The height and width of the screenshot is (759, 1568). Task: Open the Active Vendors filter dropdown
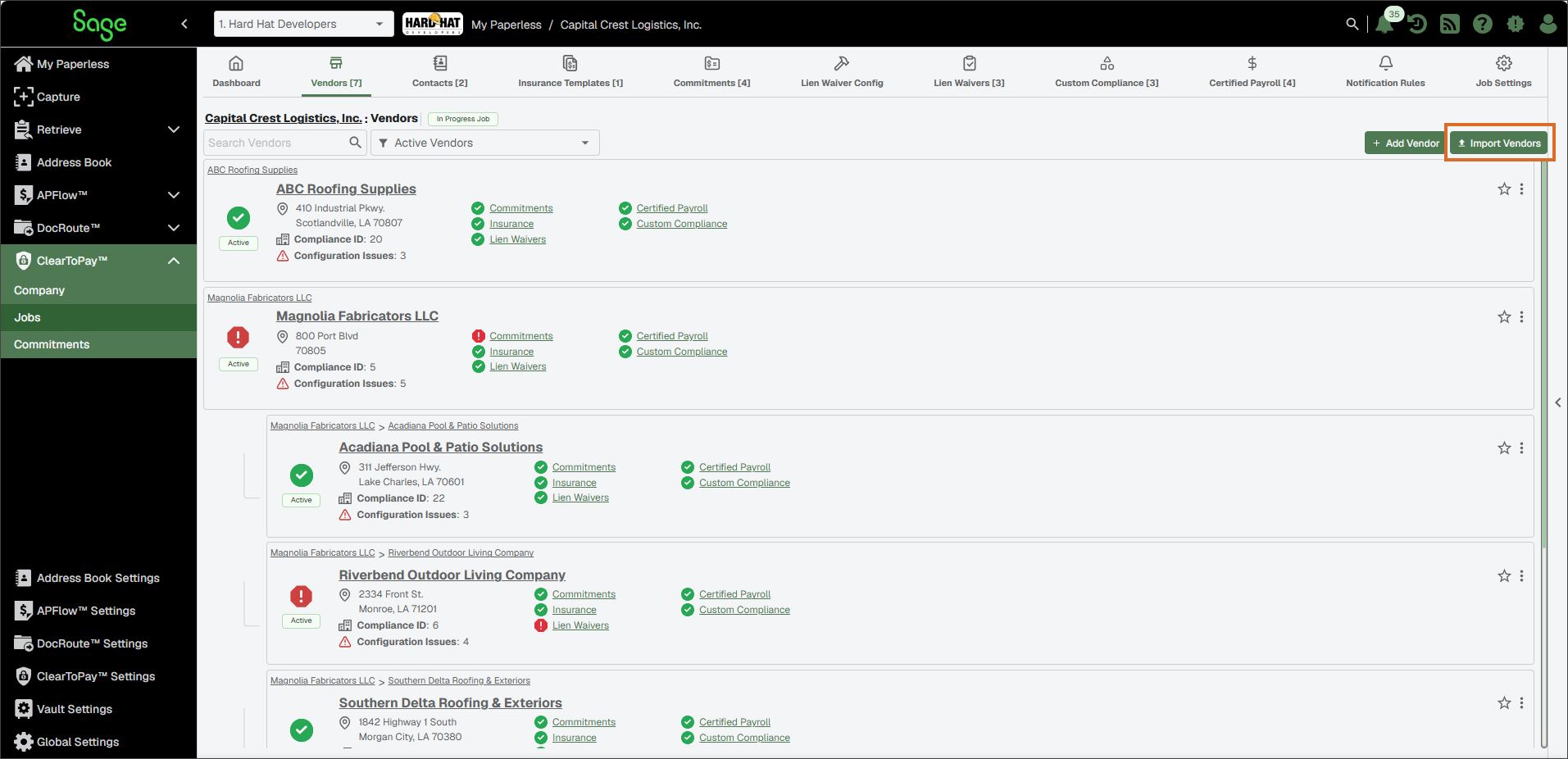coord(485,143)
